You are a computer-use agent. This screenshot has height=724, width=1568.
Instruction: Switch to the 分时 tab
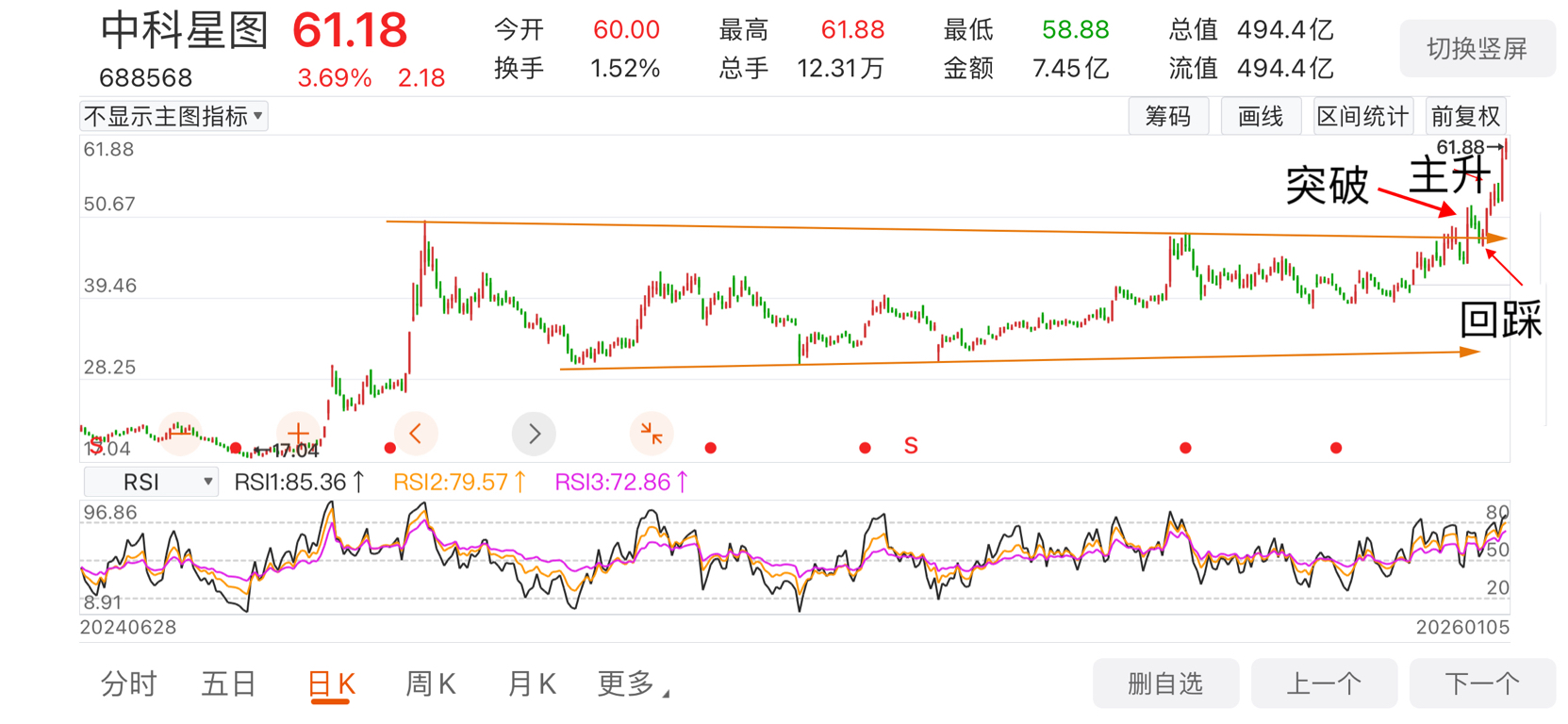[128, 683]
